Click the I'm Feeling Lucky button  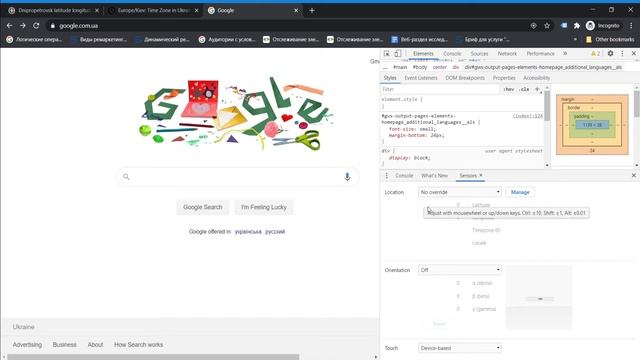point(264,207)
